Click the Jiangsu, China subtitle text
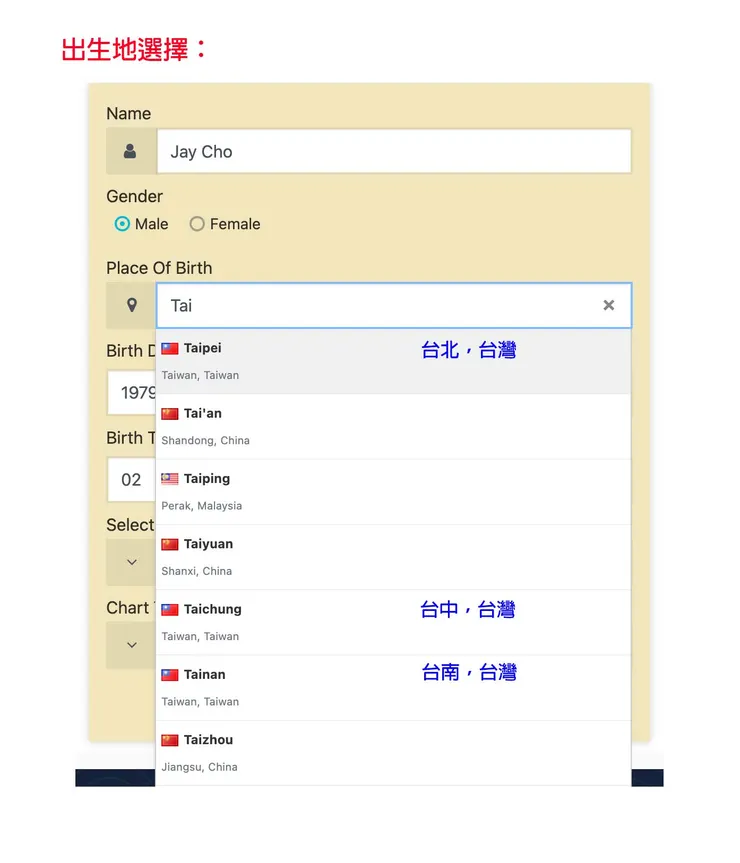 click(x=199, y=767)
